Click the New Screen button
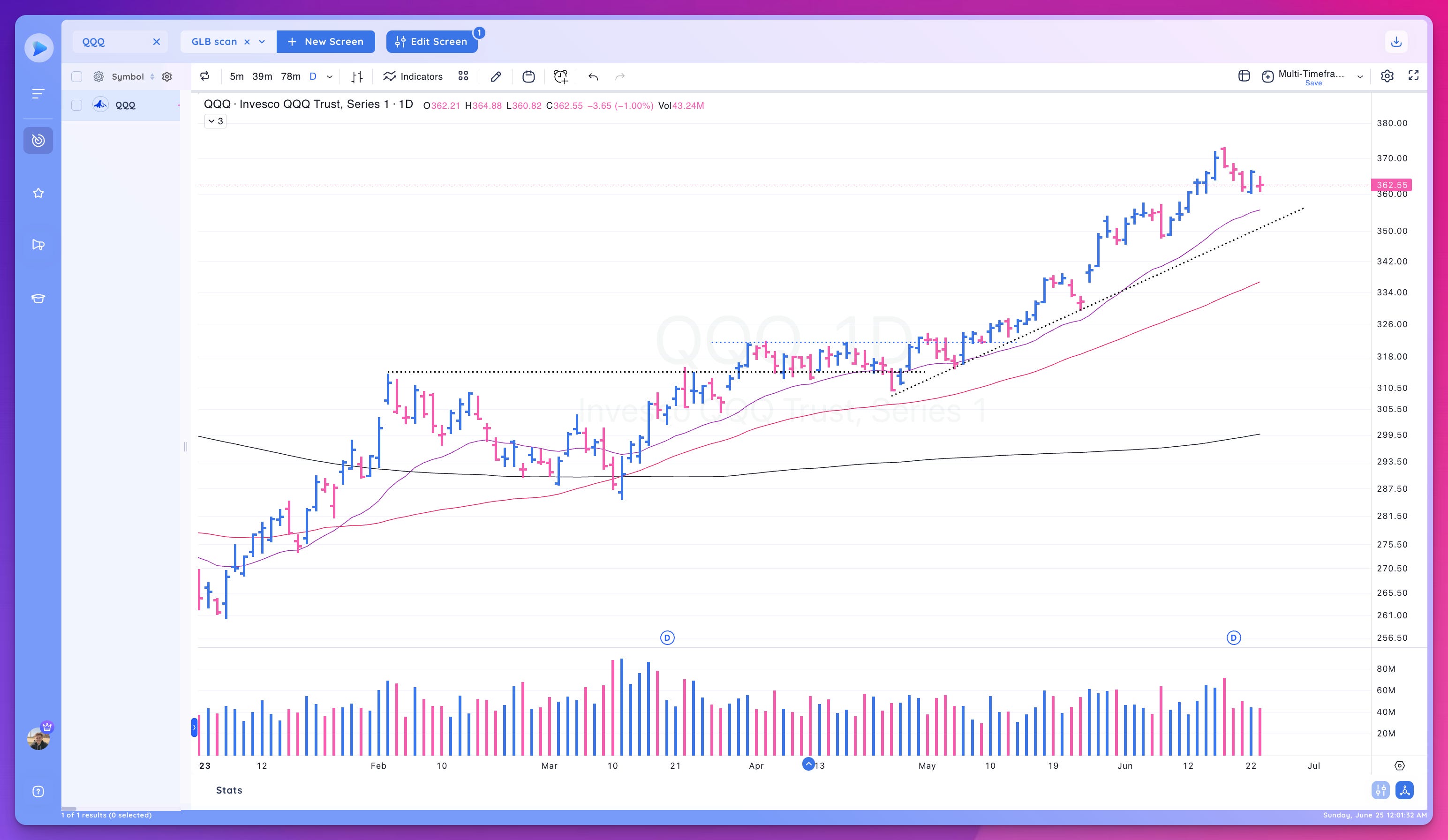This screenshot has width=1448, height=840. pos(326,42)
